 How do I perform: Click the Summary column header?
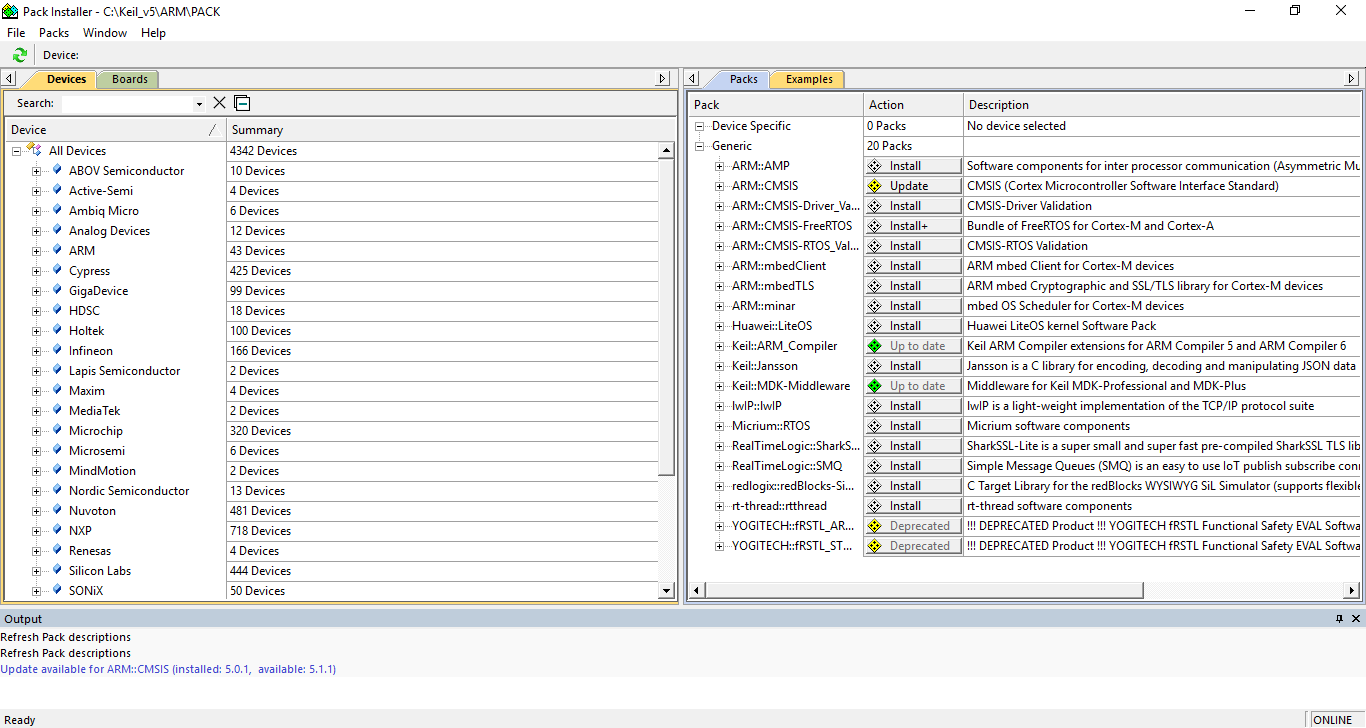(x=451, y=130)
